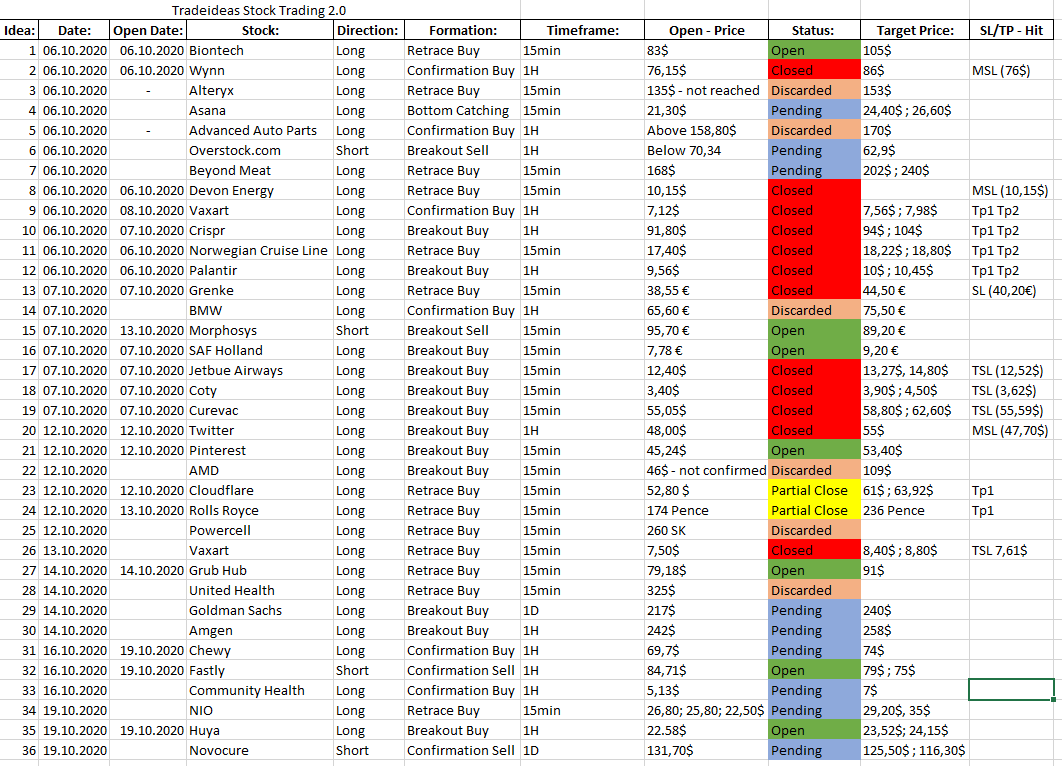Click the green Open status in Biontech row

pyautogui.click(x=814, y=51)
